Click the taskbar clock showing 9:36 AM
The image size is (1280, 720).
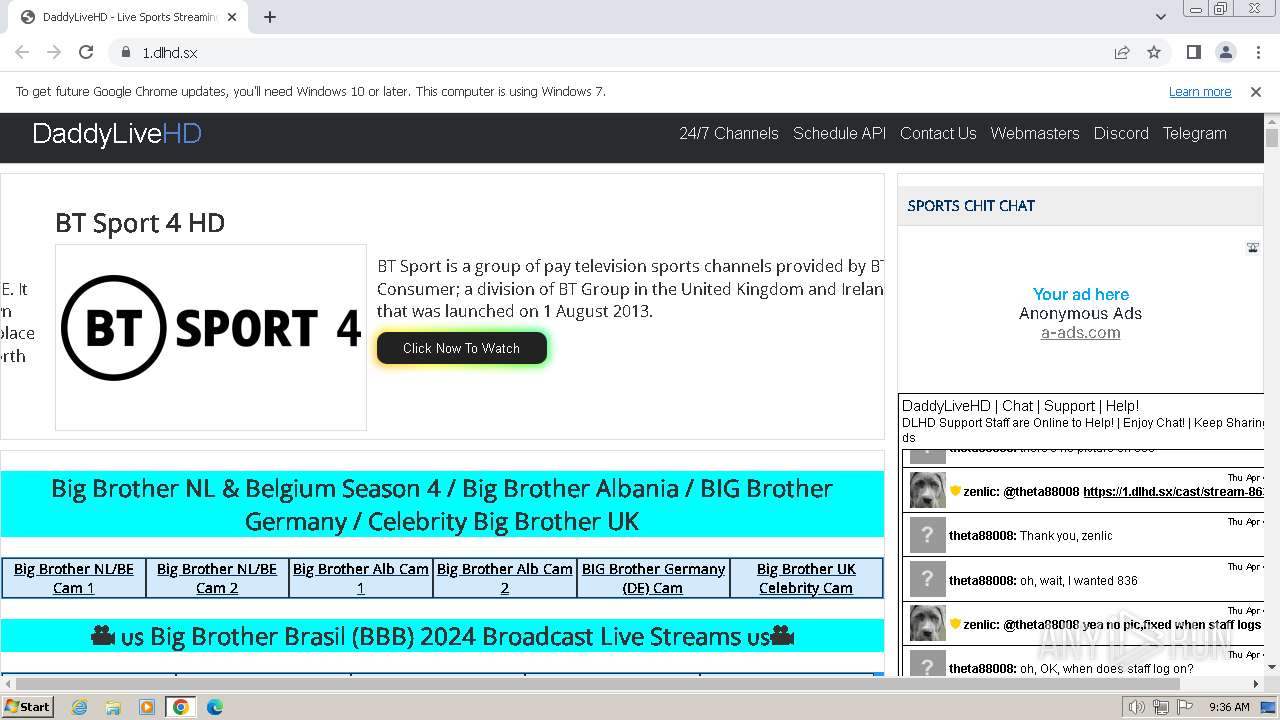click(x=1229, y=707)
